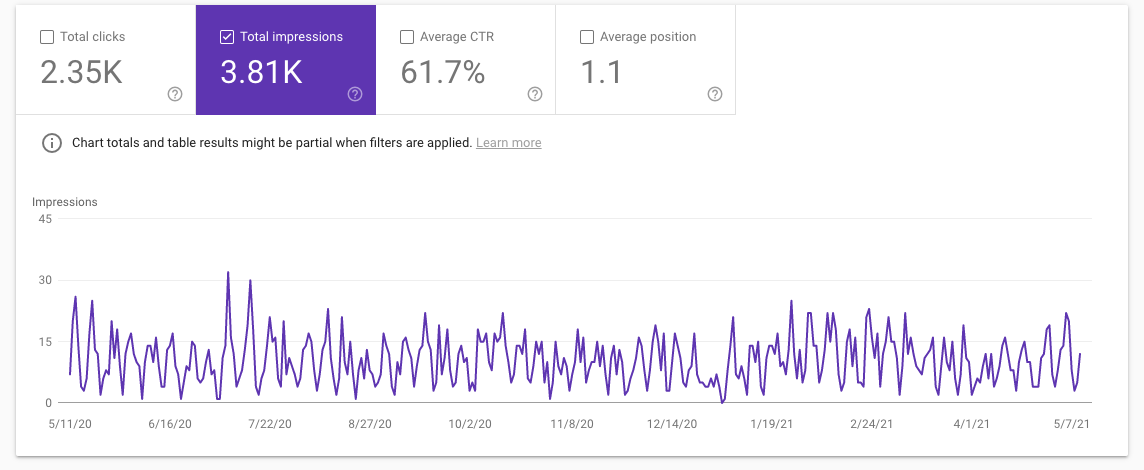This screenshot has height=470, width=1144.
Task: Click the 4/1/21 date label
Action: [x=972, y=423]
